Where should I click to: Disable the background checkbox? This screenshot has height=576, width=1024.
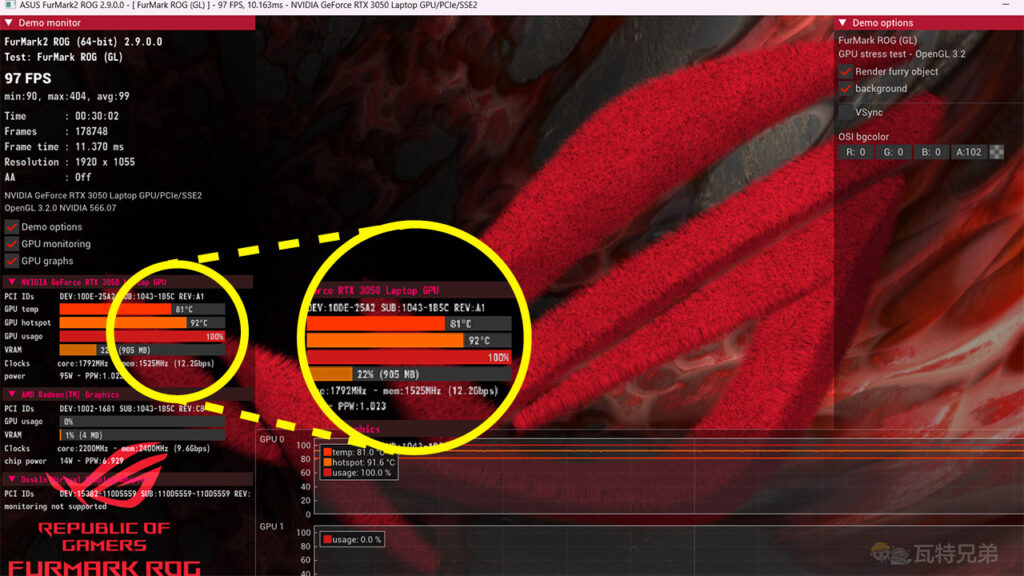tap(846, 89)
